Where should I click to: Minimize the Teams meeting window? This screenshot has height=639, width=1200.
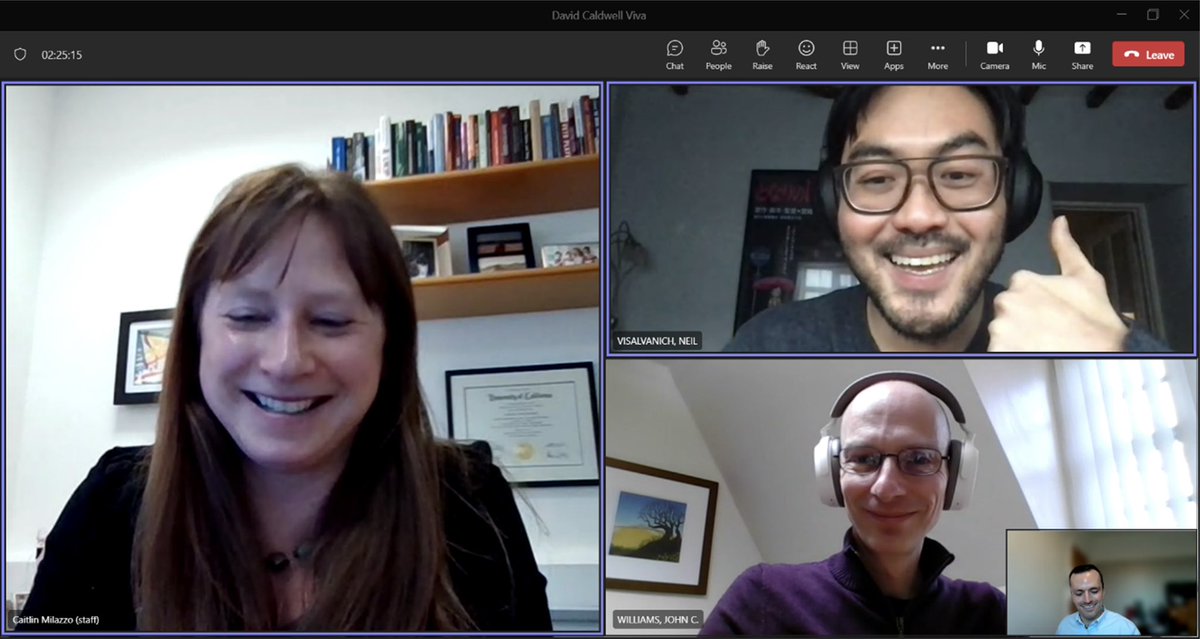[1120, 15]
